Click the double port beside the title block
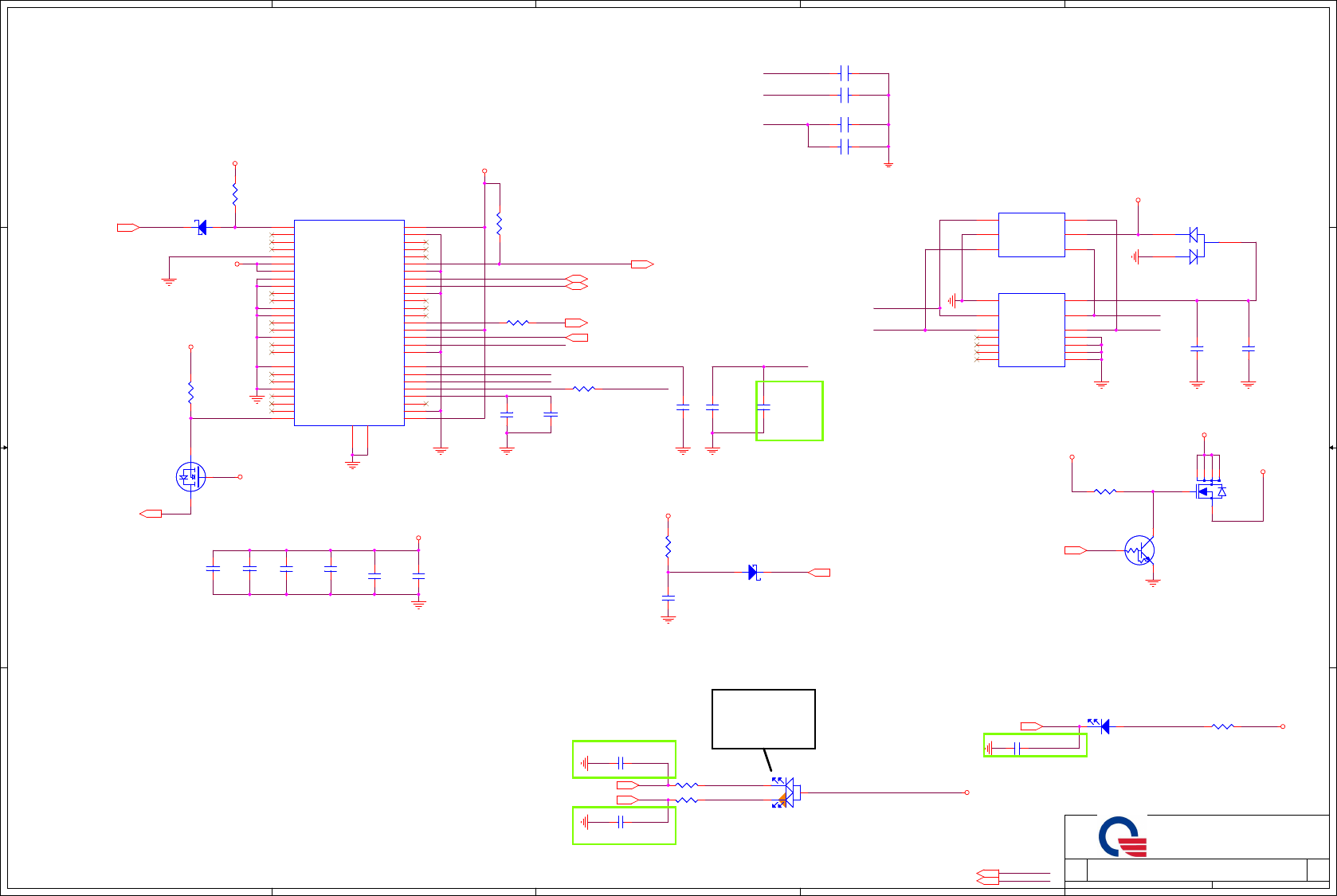 987,878
